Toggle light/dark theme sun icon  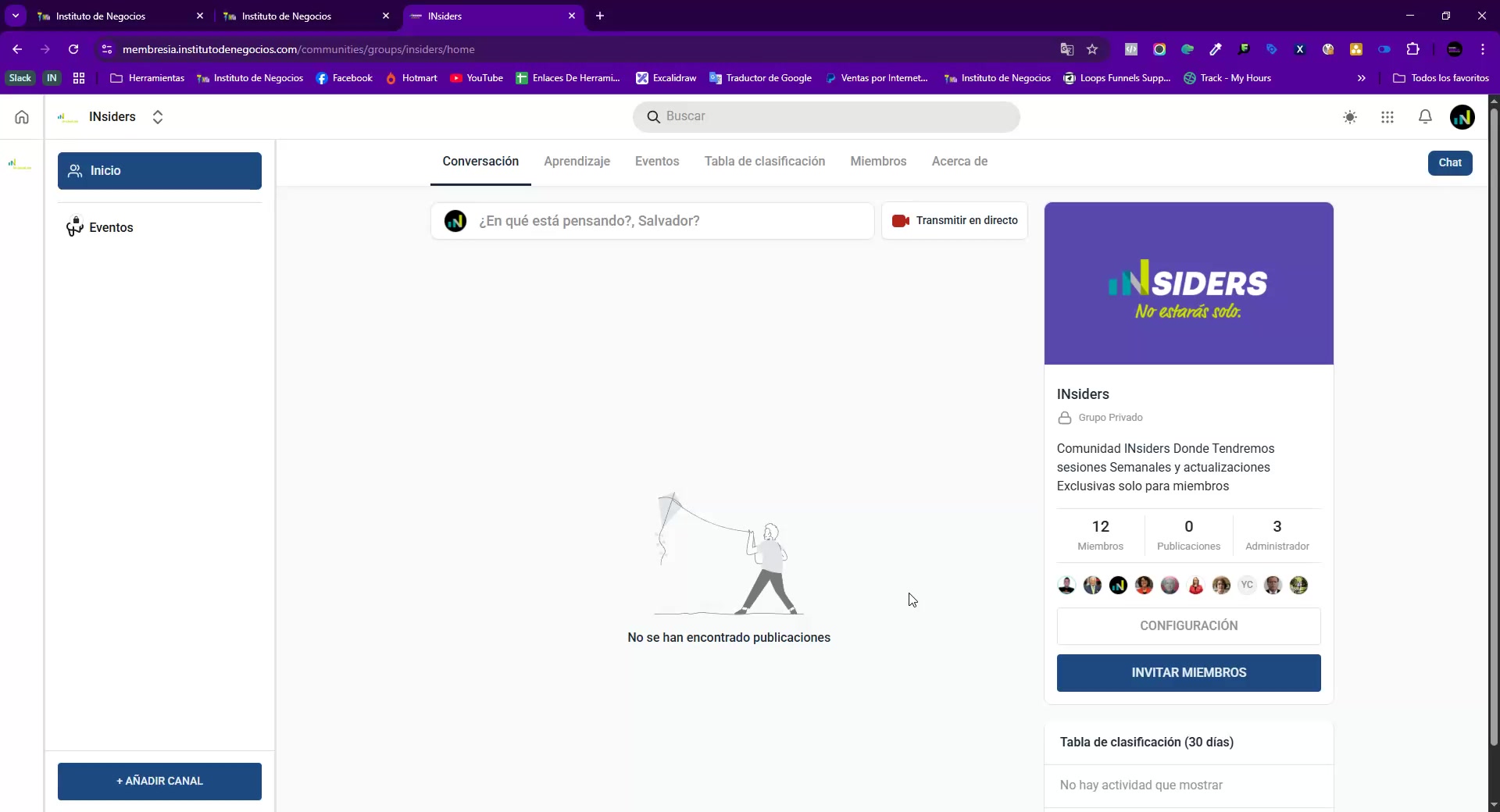click(x=1350, y=117)
